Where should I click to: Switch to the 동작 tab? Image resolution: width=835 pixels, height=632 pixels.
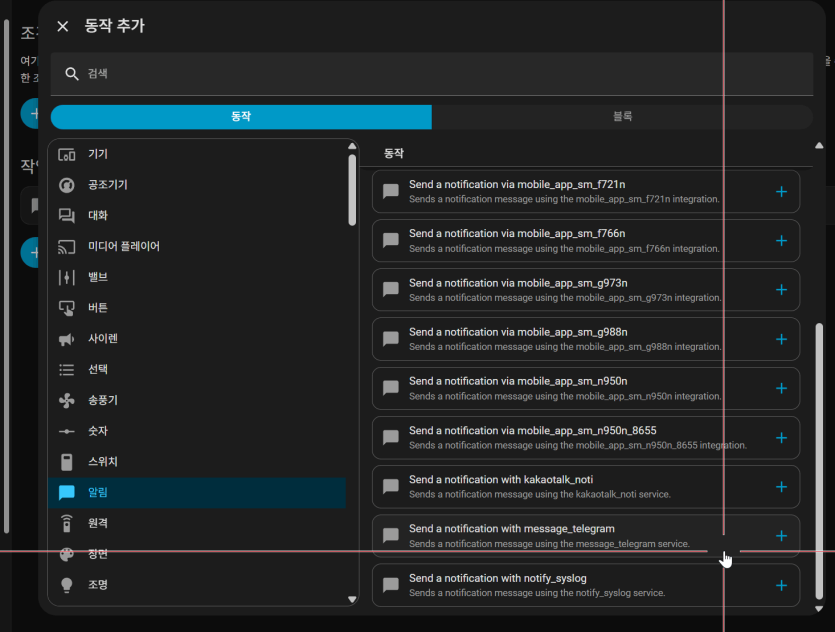(241, 116)
